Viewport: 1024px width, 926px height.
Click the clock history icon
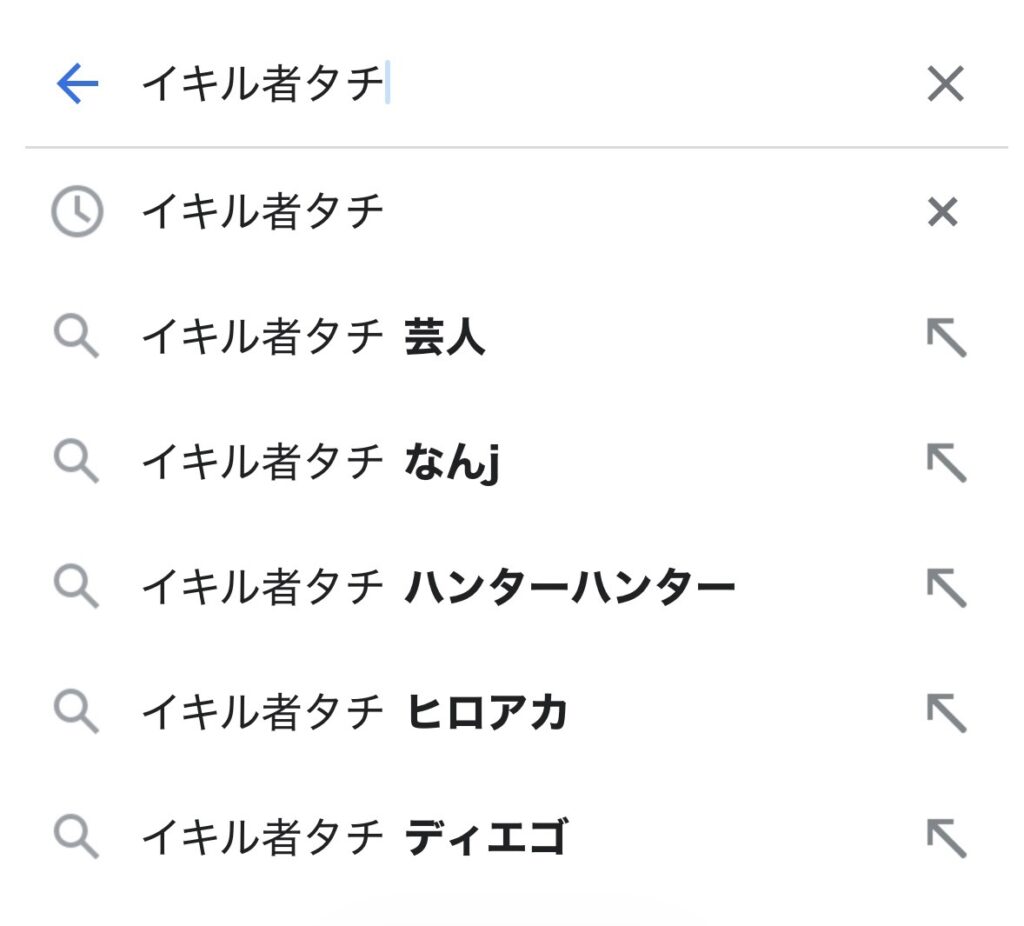coord(77,212)
